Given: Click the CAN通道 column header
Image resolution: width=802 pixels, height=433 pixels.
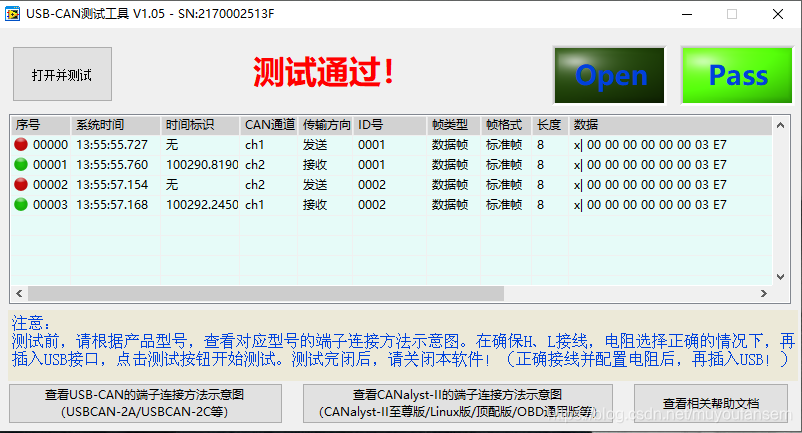Looking at the screenshot, I should click(269, 125).
